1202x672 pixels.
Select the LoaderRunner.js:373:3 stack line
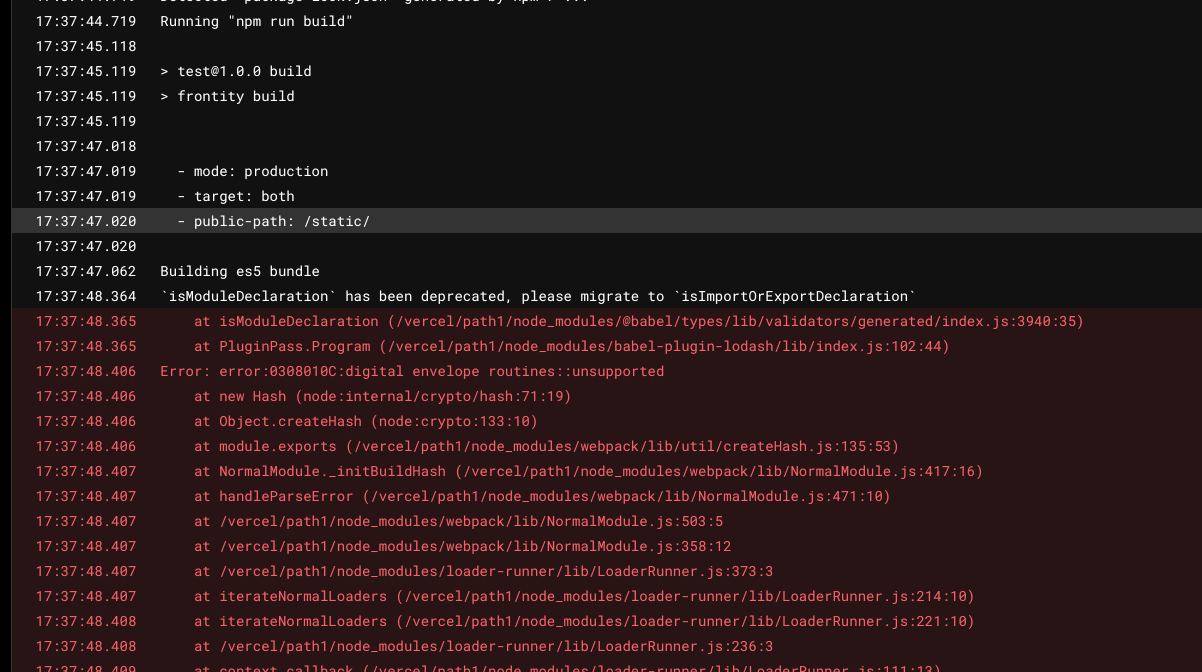tap(483, 571)
